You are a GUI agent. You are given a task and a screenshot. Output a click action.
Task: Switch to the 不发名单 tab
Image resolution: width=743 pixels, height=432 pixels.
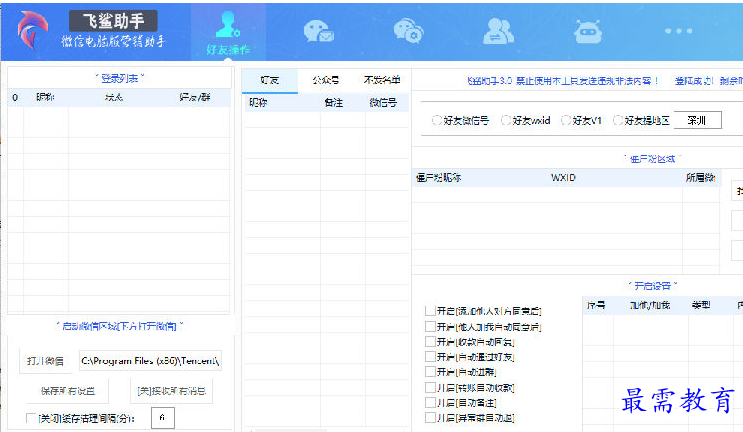coord(382,80)
